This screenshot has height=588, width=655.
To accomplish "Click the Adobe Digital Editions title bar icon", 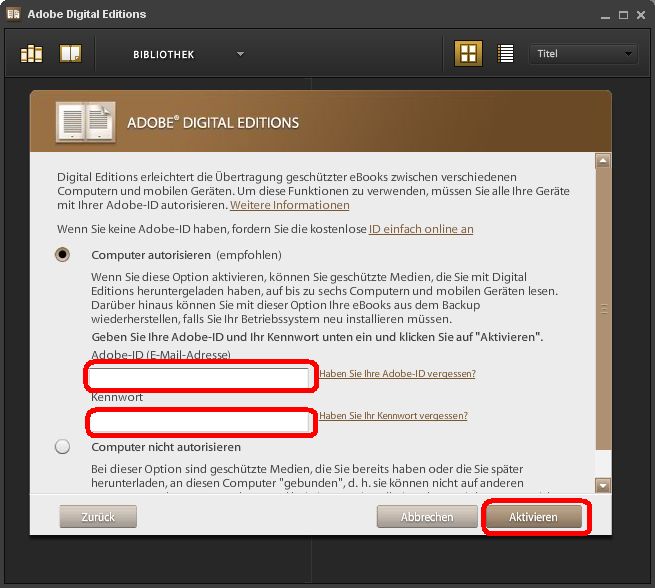I will (x=13, y=14).
